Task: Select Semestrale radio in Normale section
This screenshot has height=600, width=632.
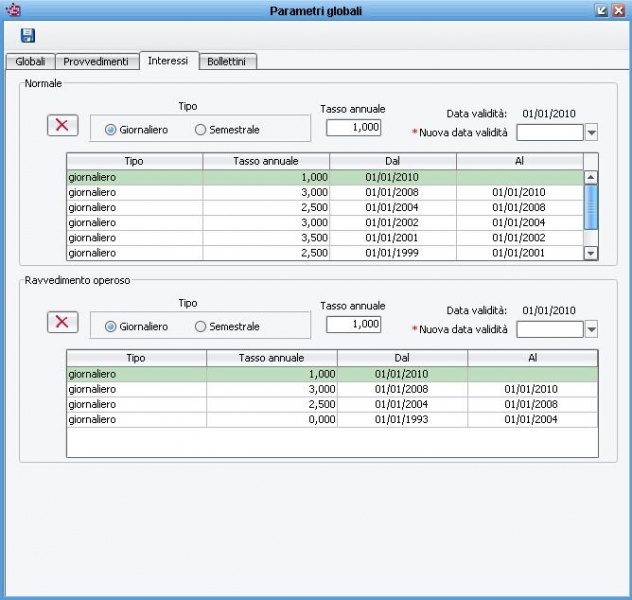Action: pyautogui.click(x=201, y=130)
